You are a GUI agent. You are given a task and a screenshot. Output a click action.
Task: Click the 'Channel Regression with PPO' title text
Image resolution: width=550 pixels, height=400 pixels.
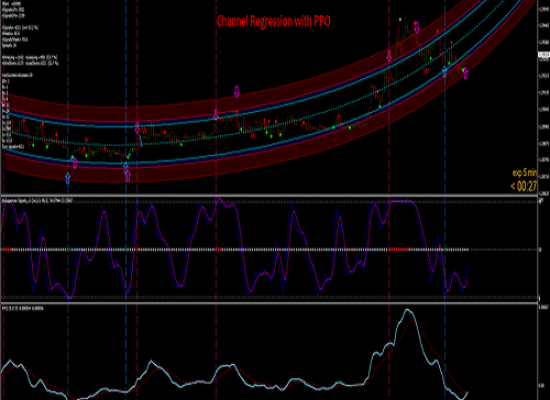click(273, 21)
